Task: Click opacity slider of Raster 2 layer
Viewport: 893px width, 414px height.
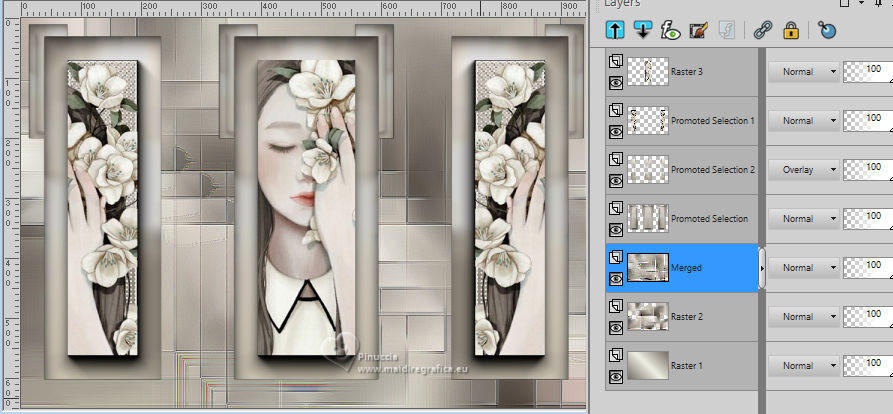Action: [x=868, y=317]
